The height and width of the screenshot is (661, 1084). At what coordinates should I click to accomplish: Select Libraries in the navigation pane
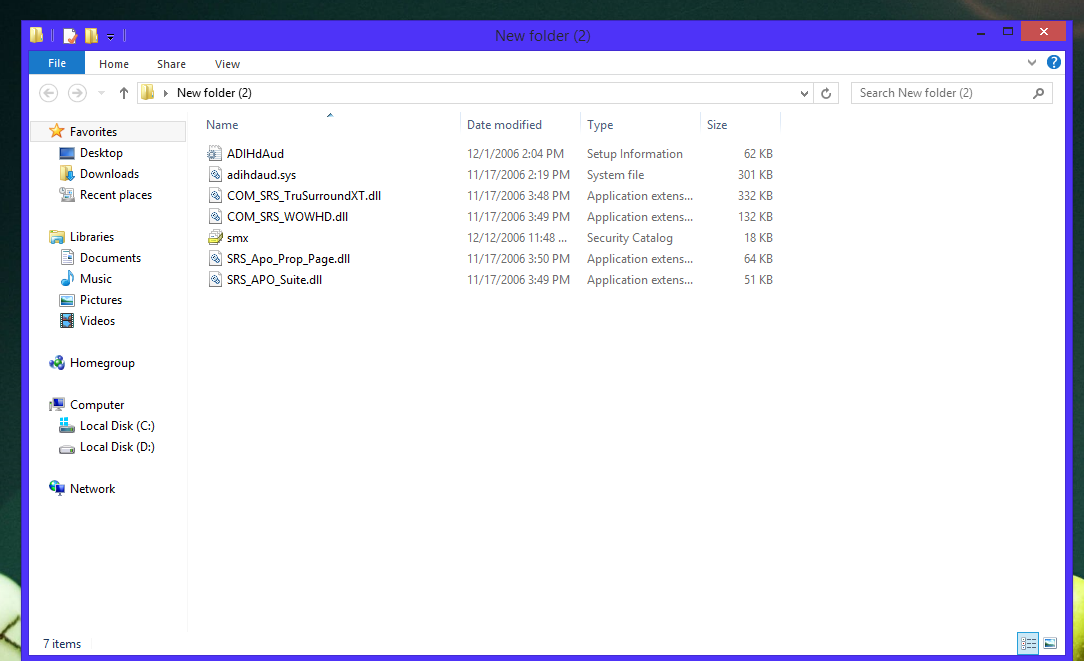(x=91, y=236)
